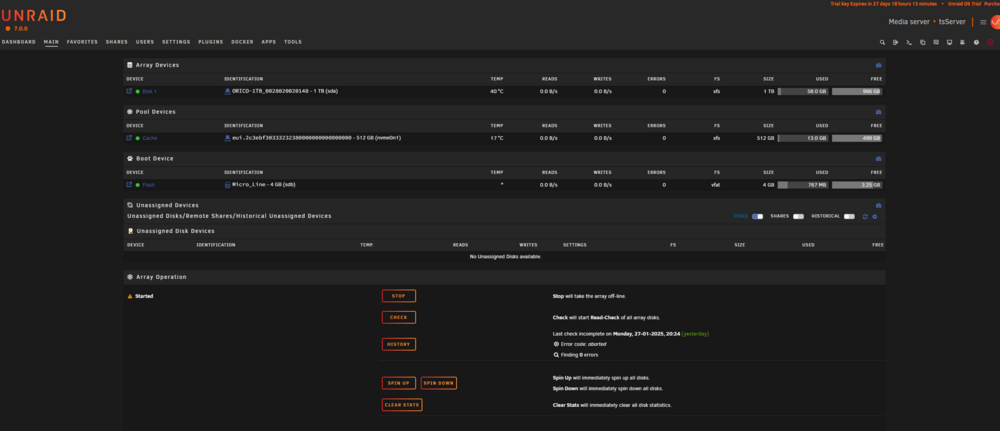The image size is (1000, 431).
Task: Click the Flash browse icon
Action: coord(129,184)
